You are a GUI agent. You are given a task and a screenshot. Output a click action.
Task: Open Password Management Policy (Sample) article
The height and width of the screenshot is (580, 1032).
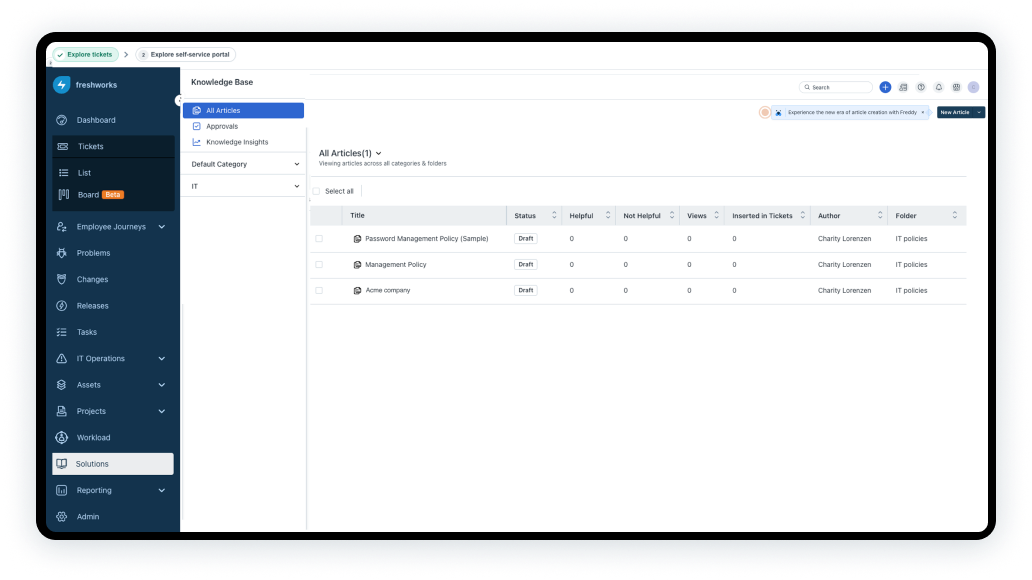pos(426,239)
